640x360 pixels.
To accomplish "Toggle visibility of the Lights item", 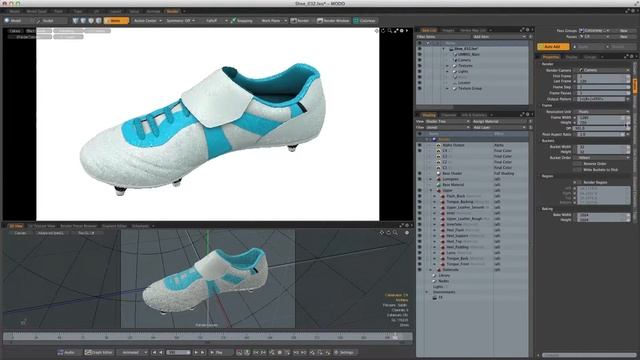I will [419, 71].
